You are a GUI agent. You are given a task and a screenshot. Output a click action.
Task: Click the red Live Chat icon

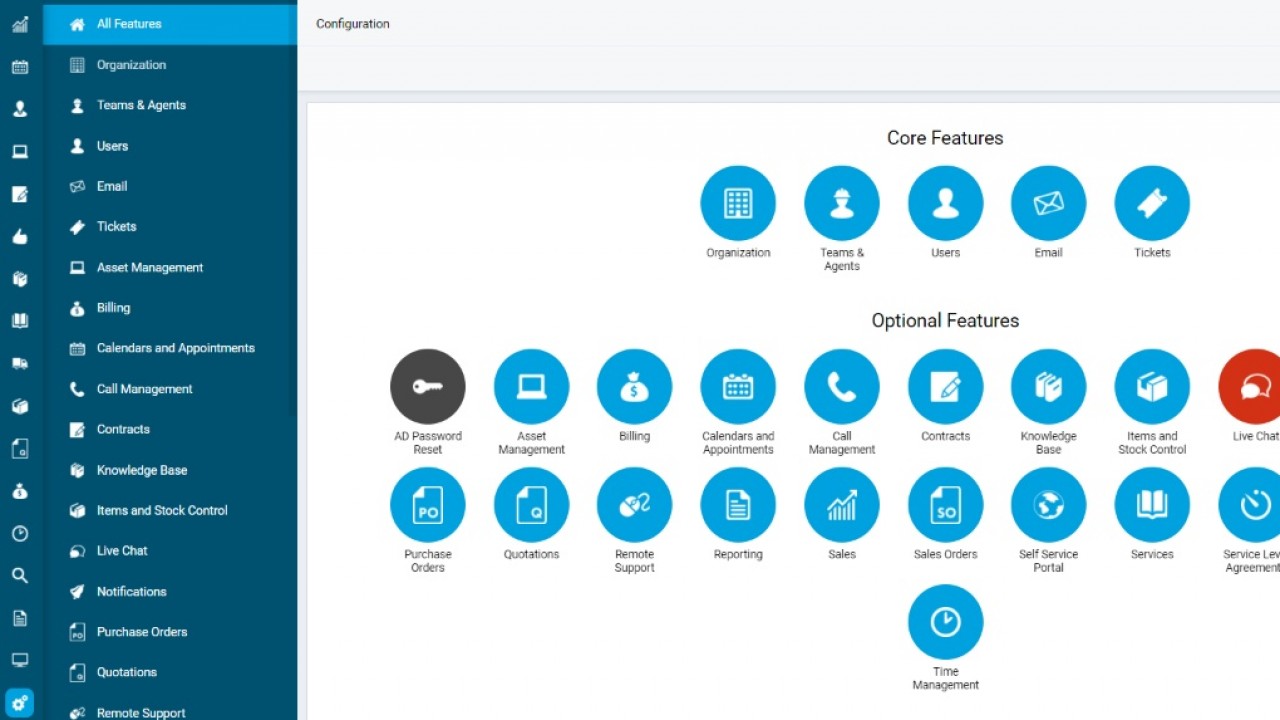coord(1252,387)
